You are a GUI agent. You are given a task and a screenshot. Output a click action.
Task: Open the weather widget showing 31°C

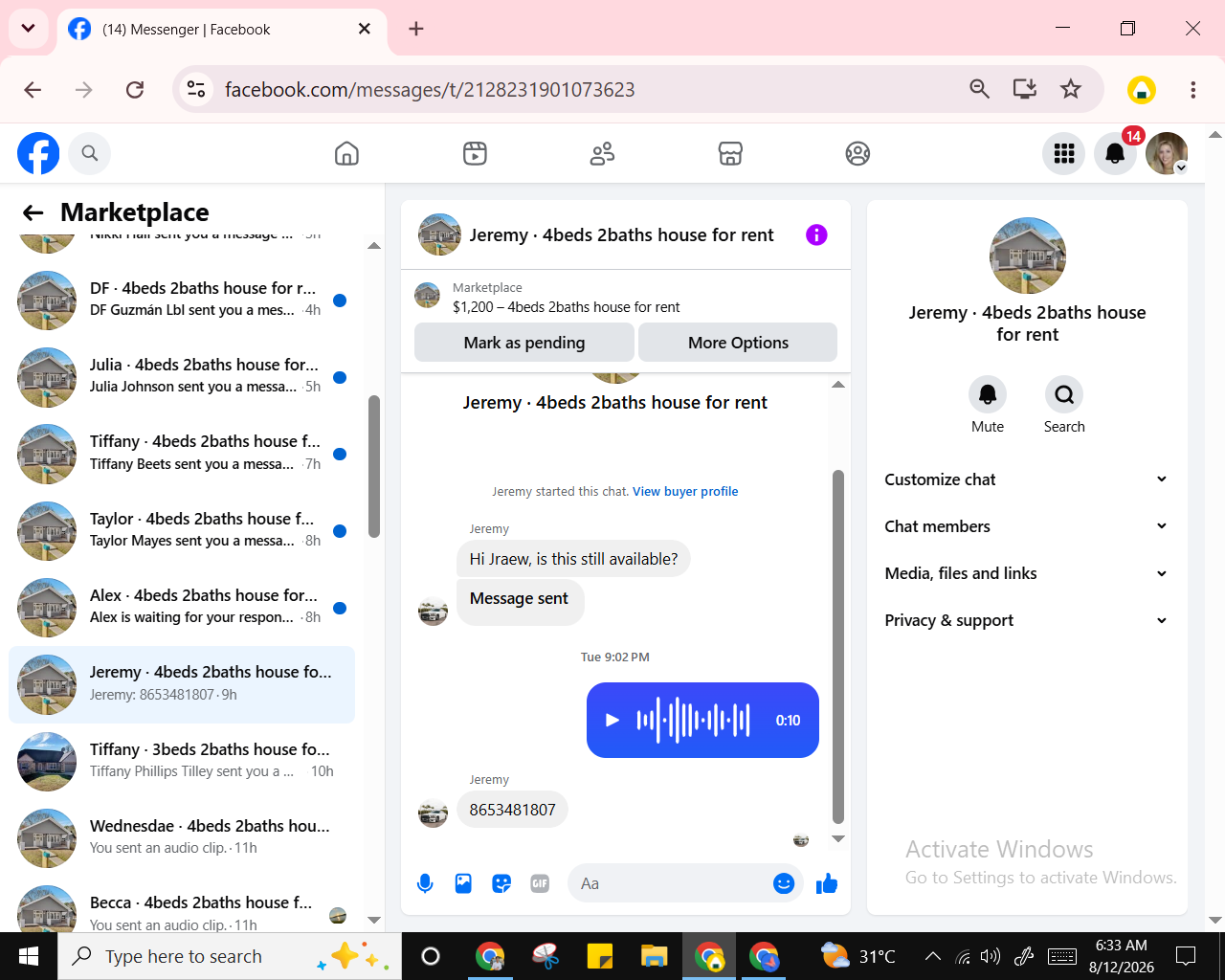858,956
